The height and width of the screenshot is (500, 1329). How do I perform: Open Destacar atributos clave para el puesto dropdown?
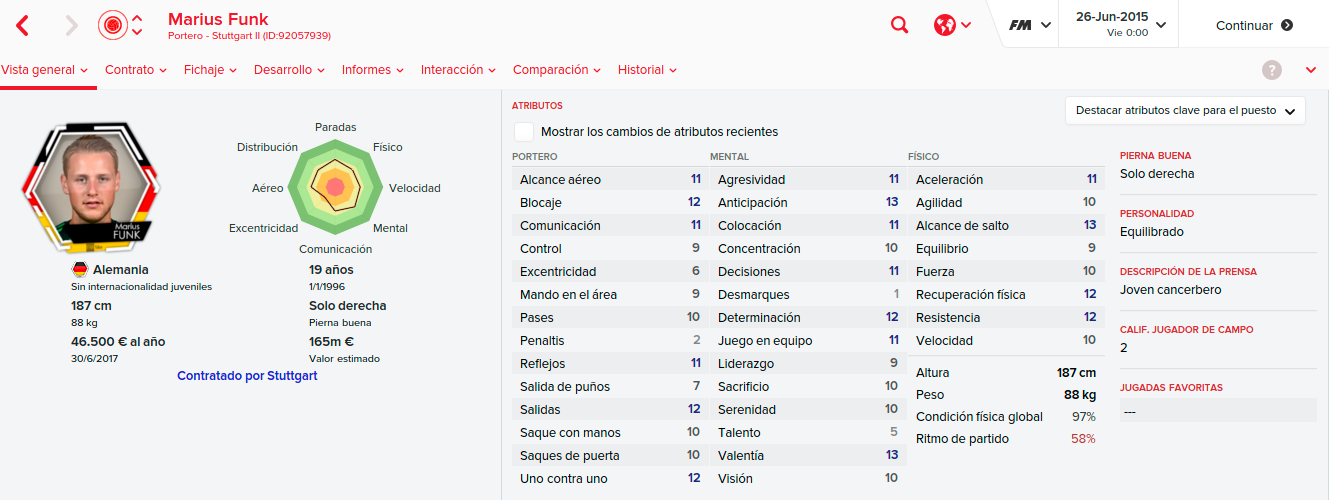[1185, 111]
